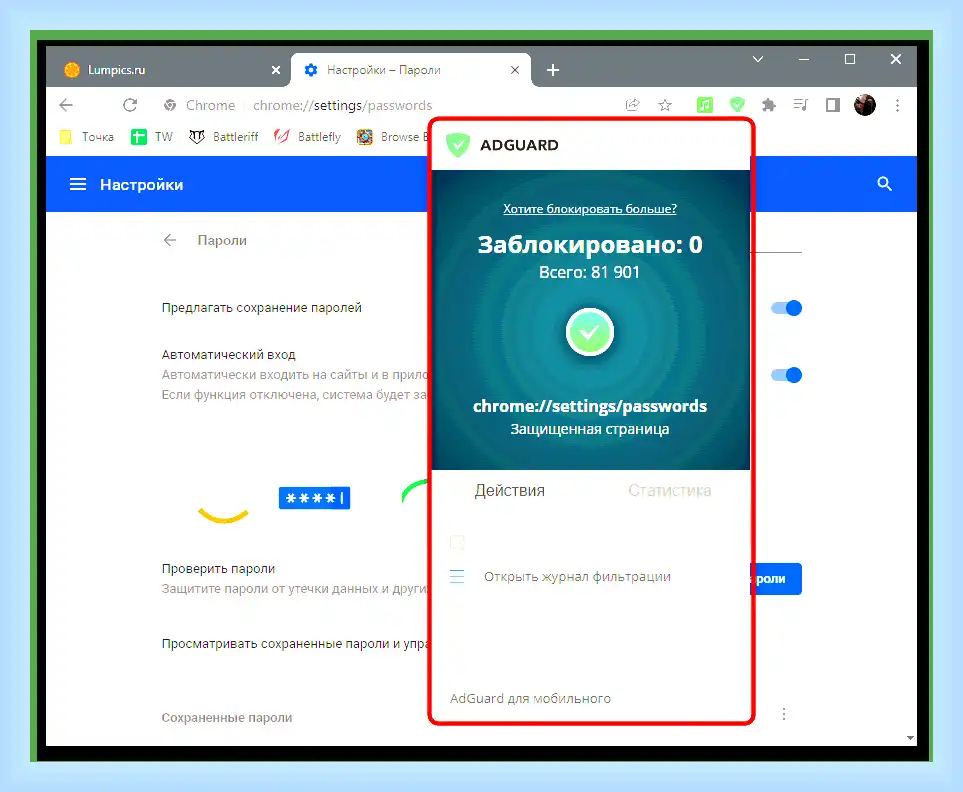Click Защищенная страница text

click(590, 429)
